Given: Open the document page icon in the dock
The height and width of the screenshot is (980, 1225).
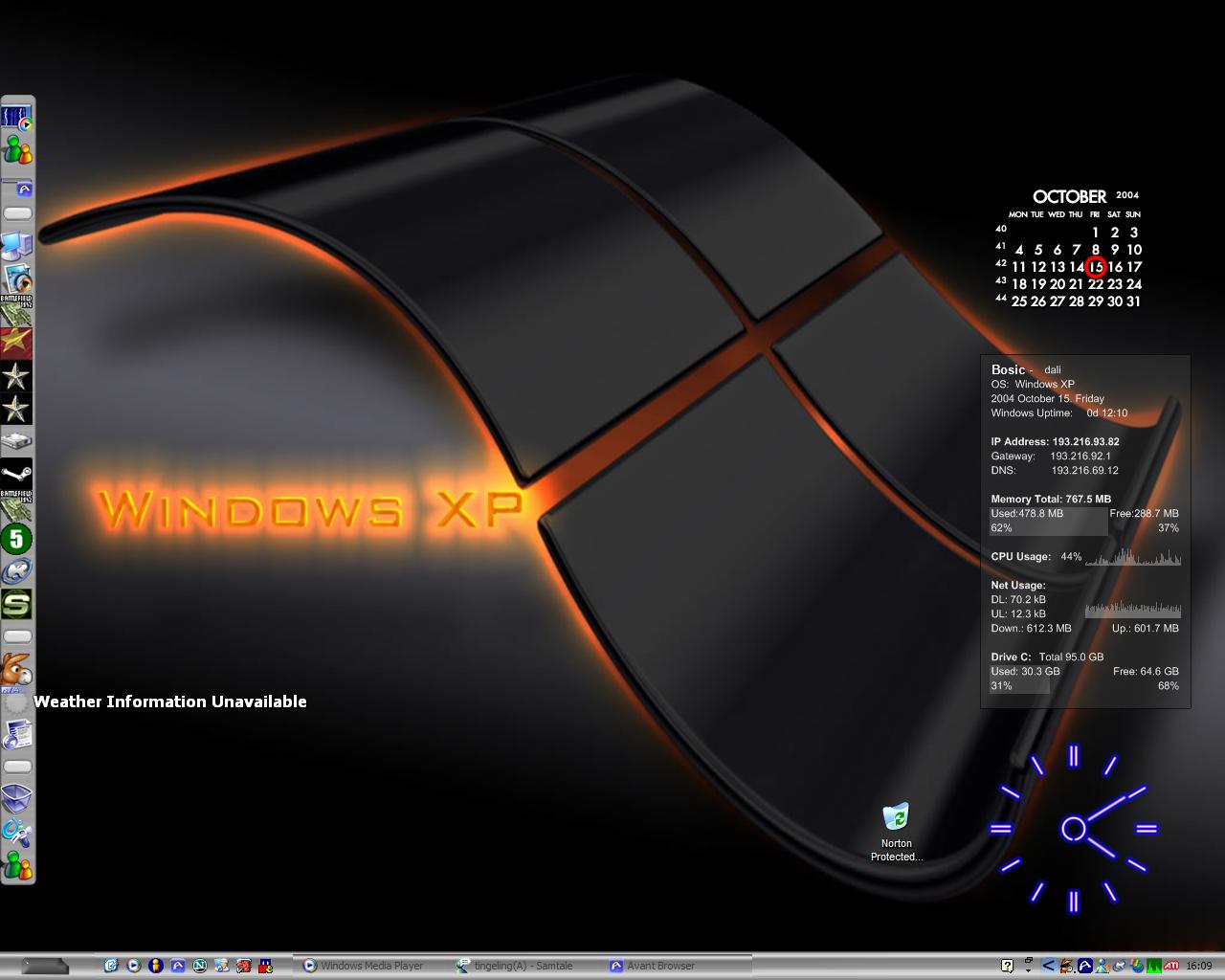Looking at the screenshot, I should tap(17, 734).
